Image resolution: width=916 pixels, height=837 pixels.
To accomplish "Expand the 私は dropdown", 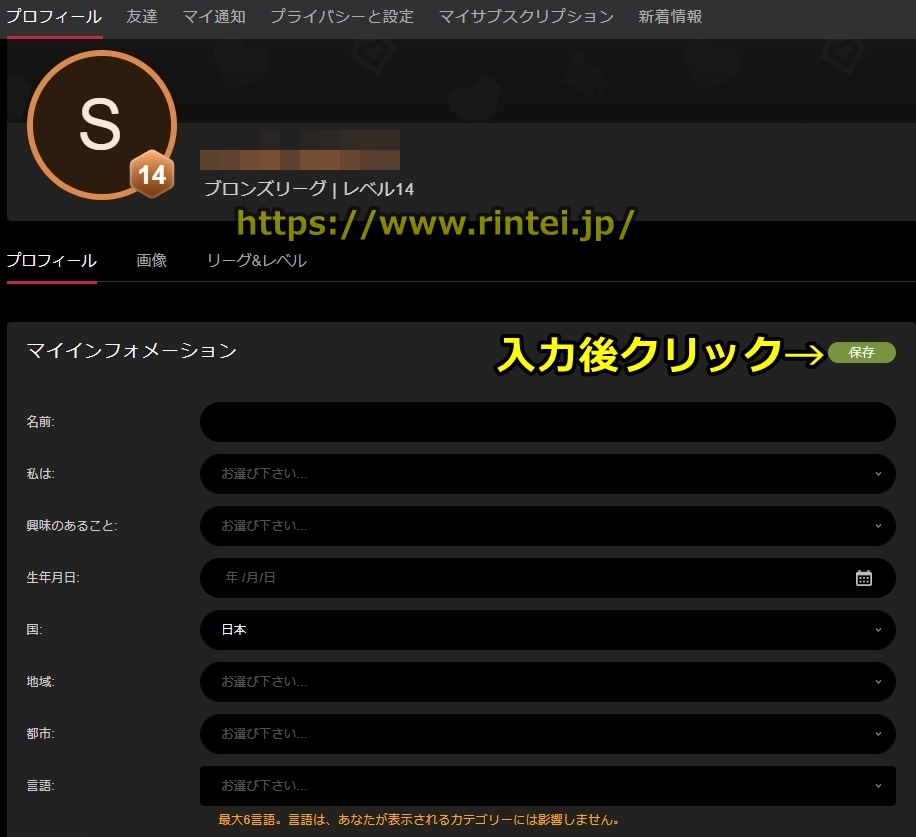I will point(547,474).
